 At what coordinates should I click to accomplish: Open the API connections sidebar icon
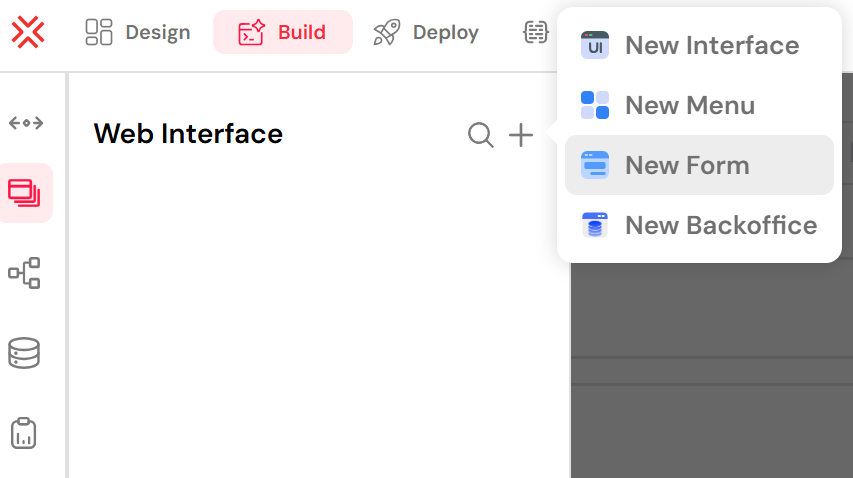coord(26,123)
